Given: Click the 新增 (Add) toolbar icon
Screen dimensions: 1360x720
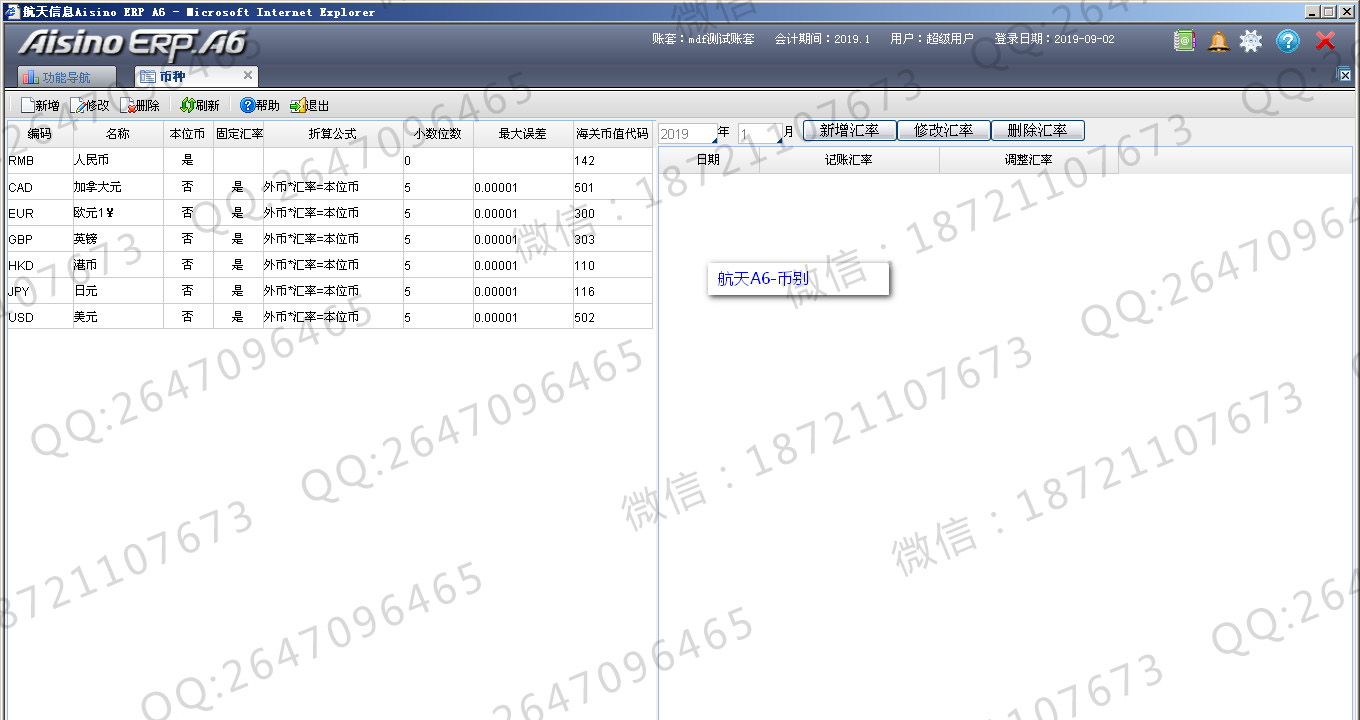Looking at the screenshot, I should (x=28, y=105).
